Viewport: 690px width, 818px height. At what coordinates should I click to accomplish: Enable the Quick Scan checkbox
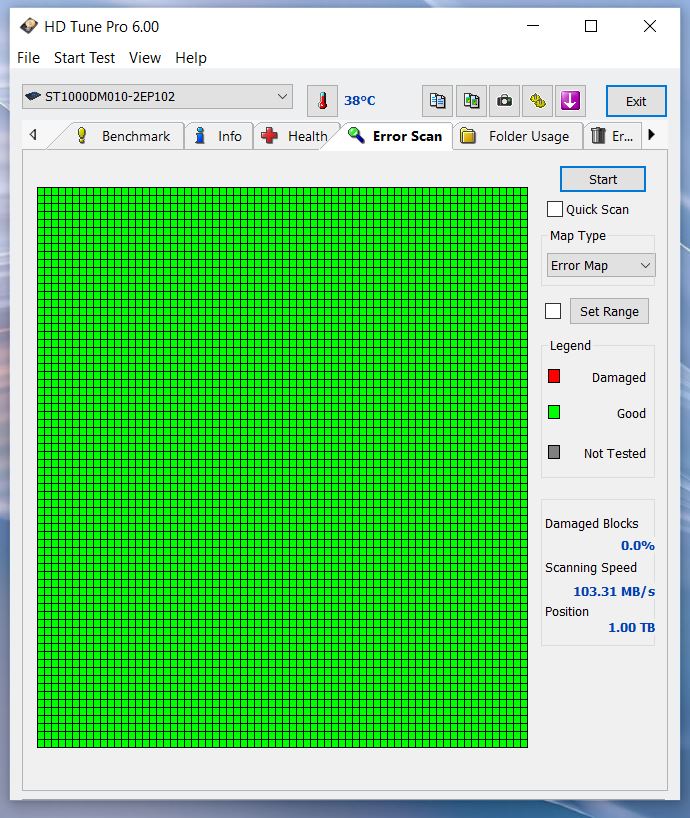point(555,210)
